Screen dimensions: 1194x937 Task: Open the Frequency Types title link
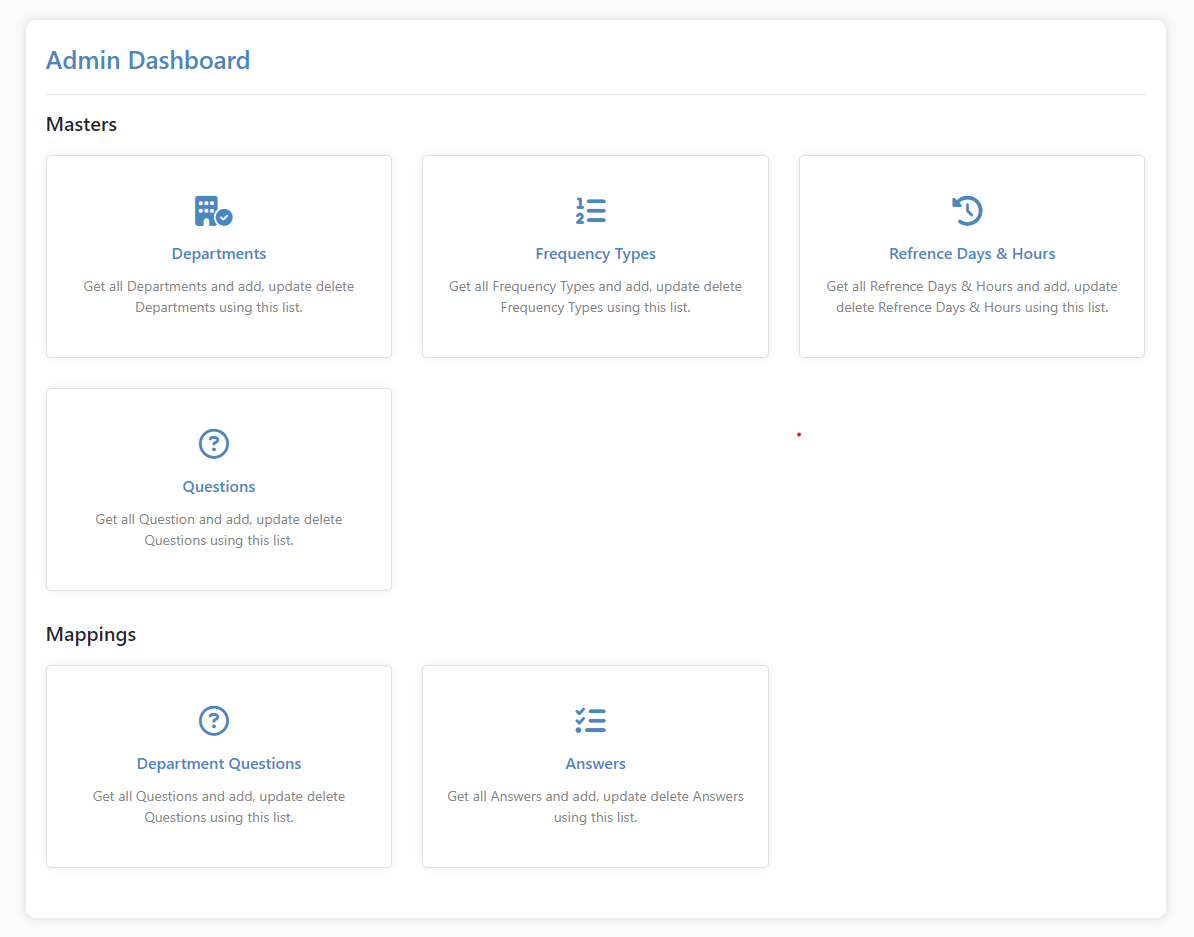(595, 254)
